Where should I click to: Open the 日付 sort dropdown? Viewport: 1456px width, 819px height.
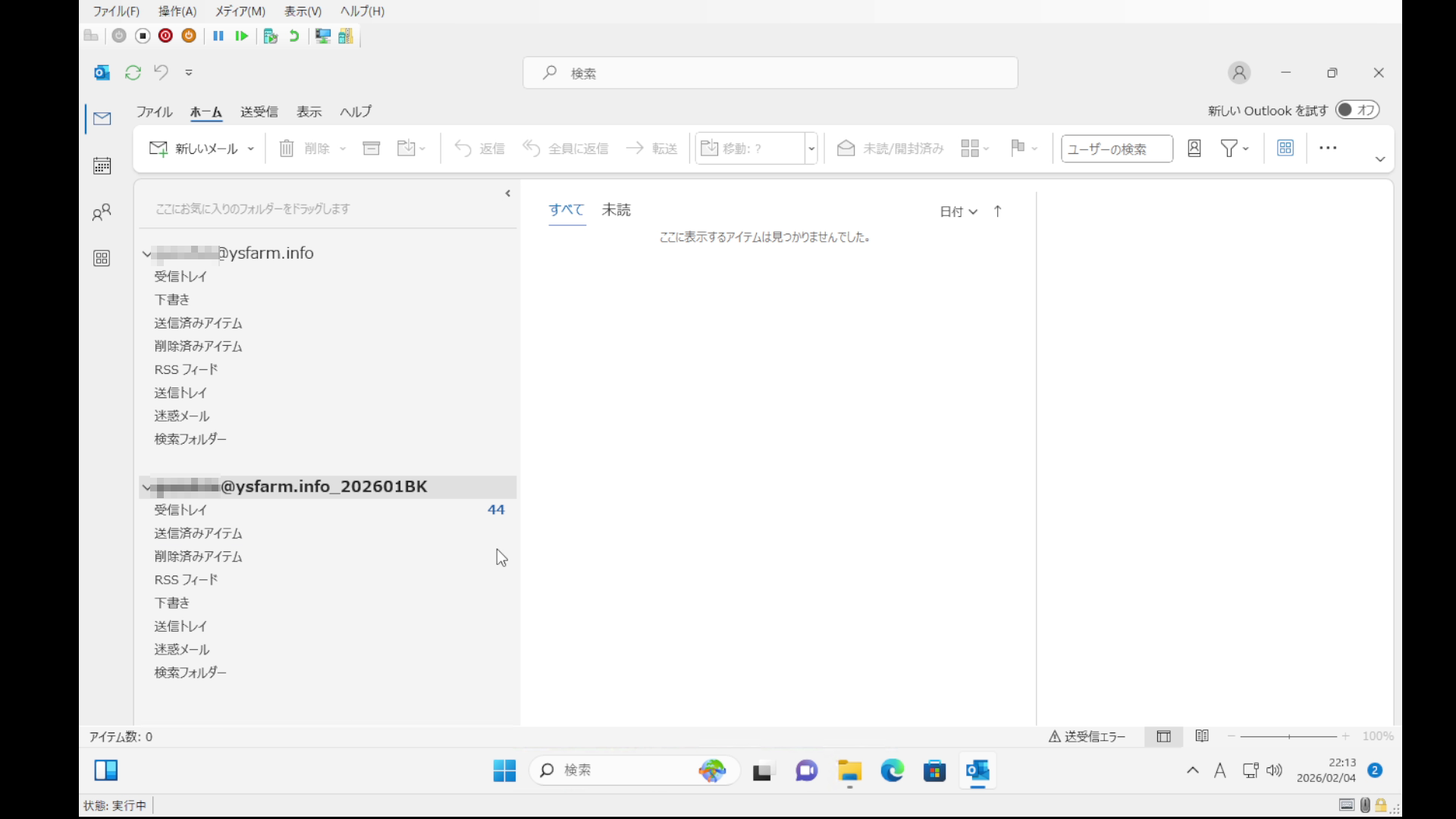[x=958, y=212]
